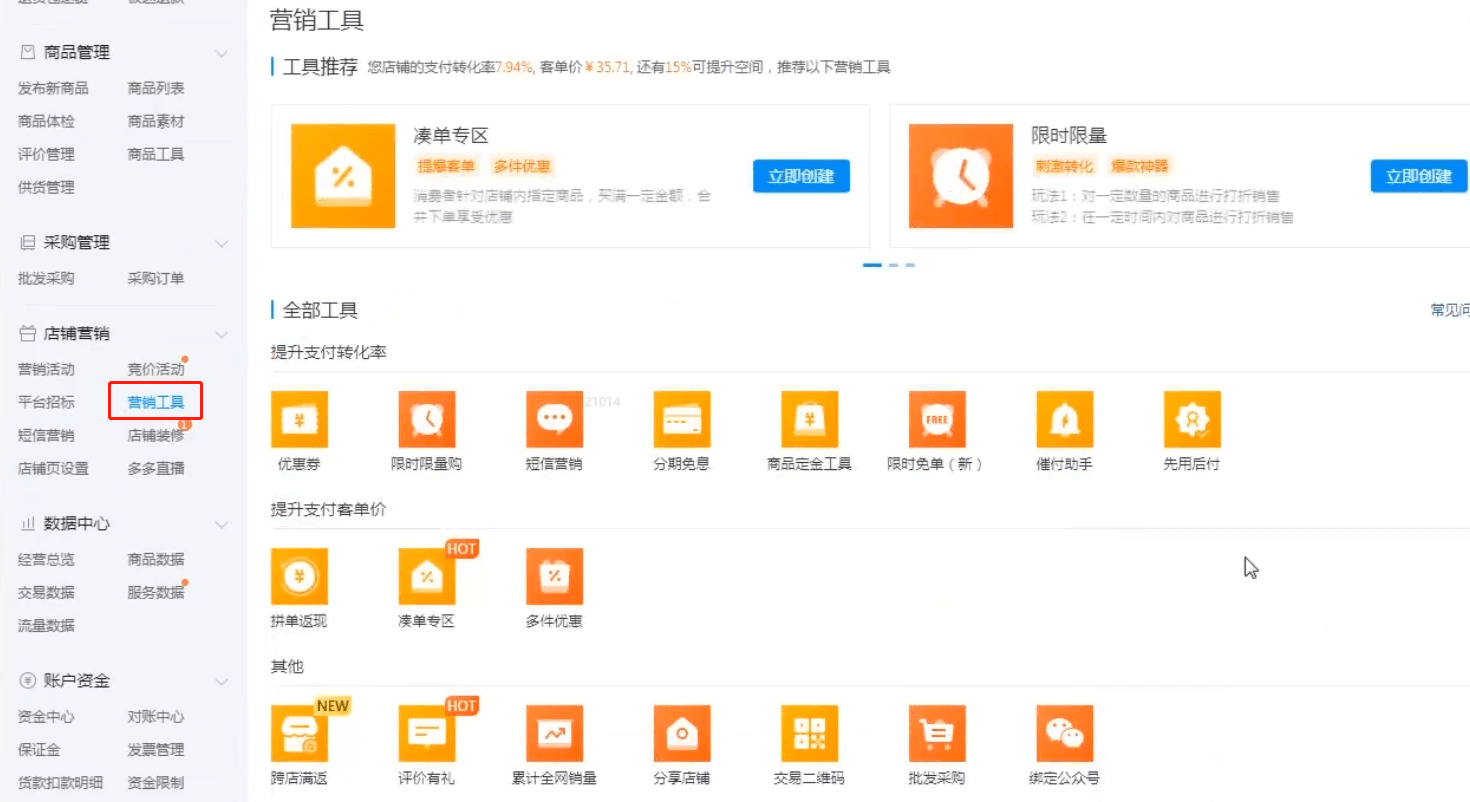Viewport: 1470px width, 802px height.
Task: Open the 多件优惠 multi-item discount tool
Action: [x=554, y=577]
